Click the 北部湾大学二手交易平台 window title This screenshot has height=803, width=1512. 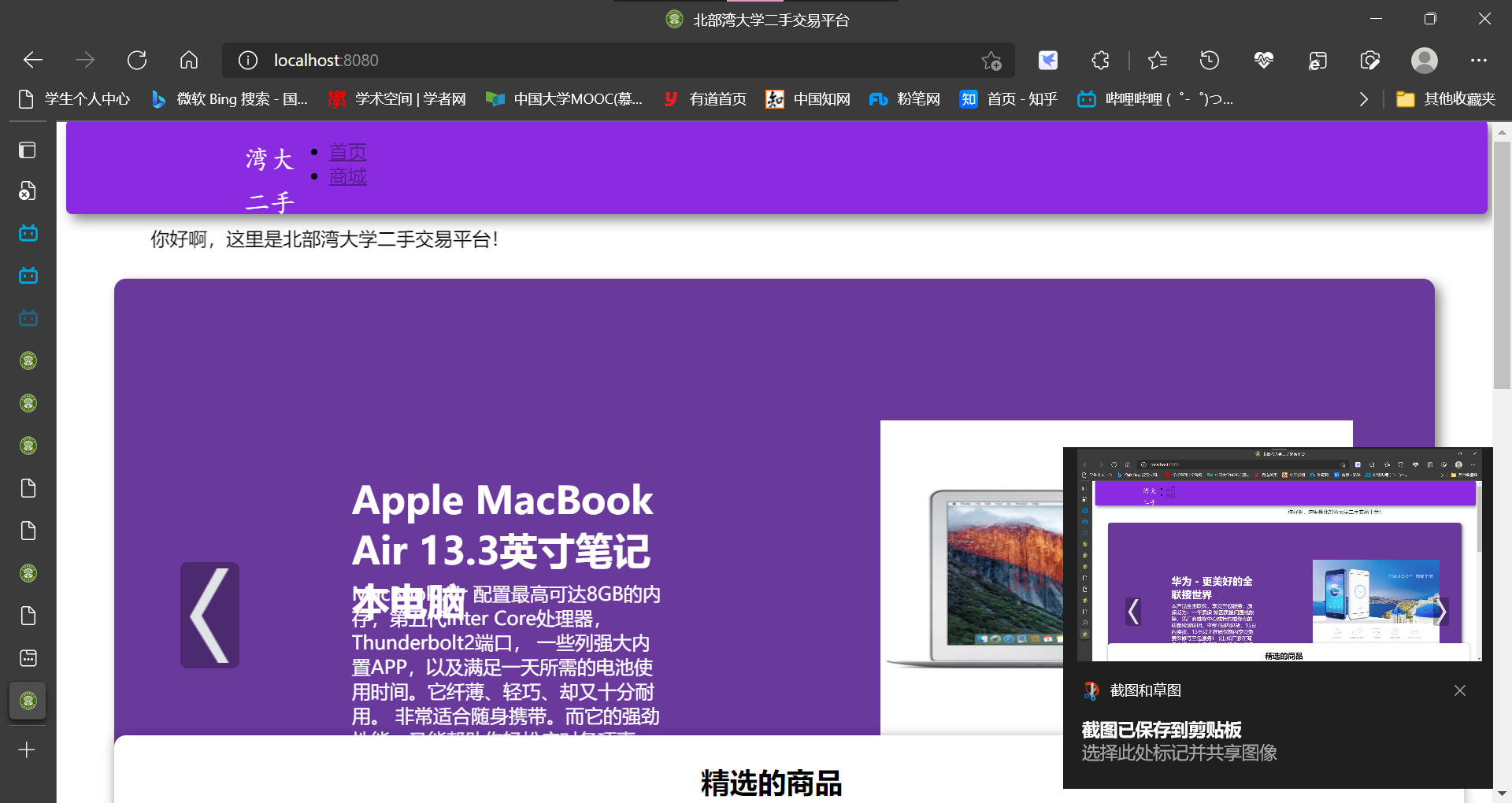pos(771,20)
